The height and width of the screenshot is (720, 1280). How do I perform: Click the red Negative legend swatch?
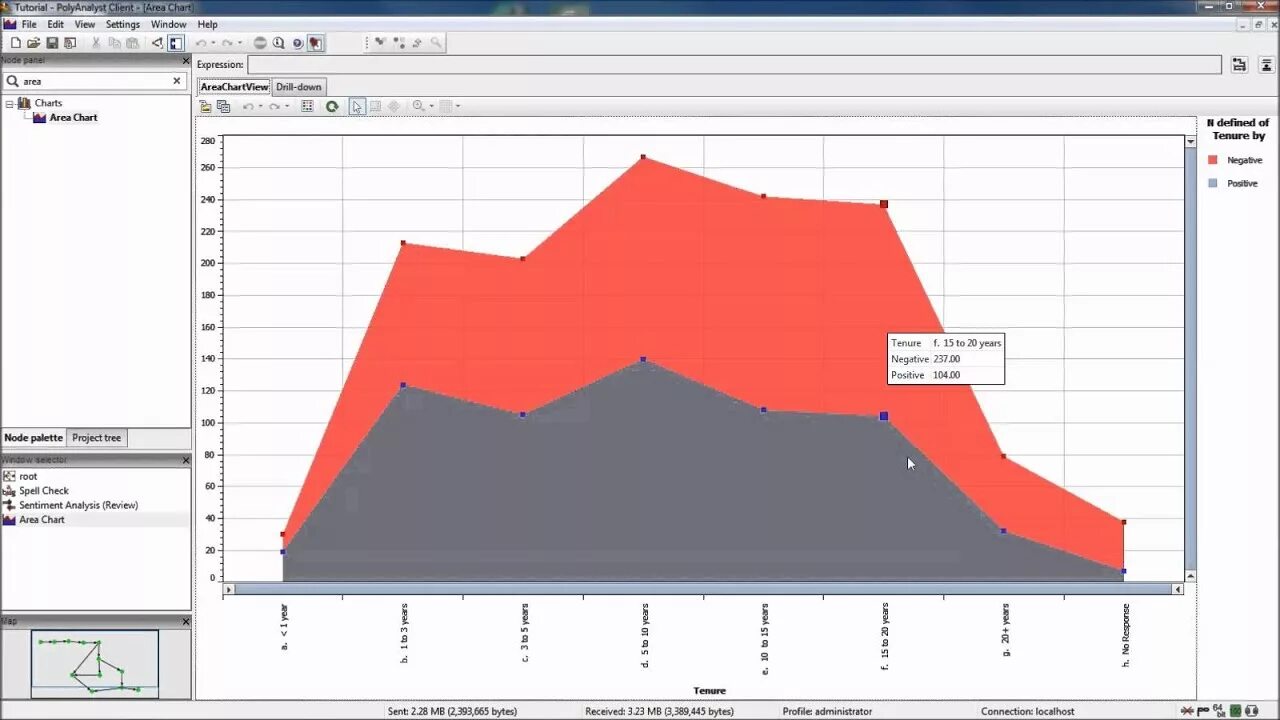point(1212,160)
